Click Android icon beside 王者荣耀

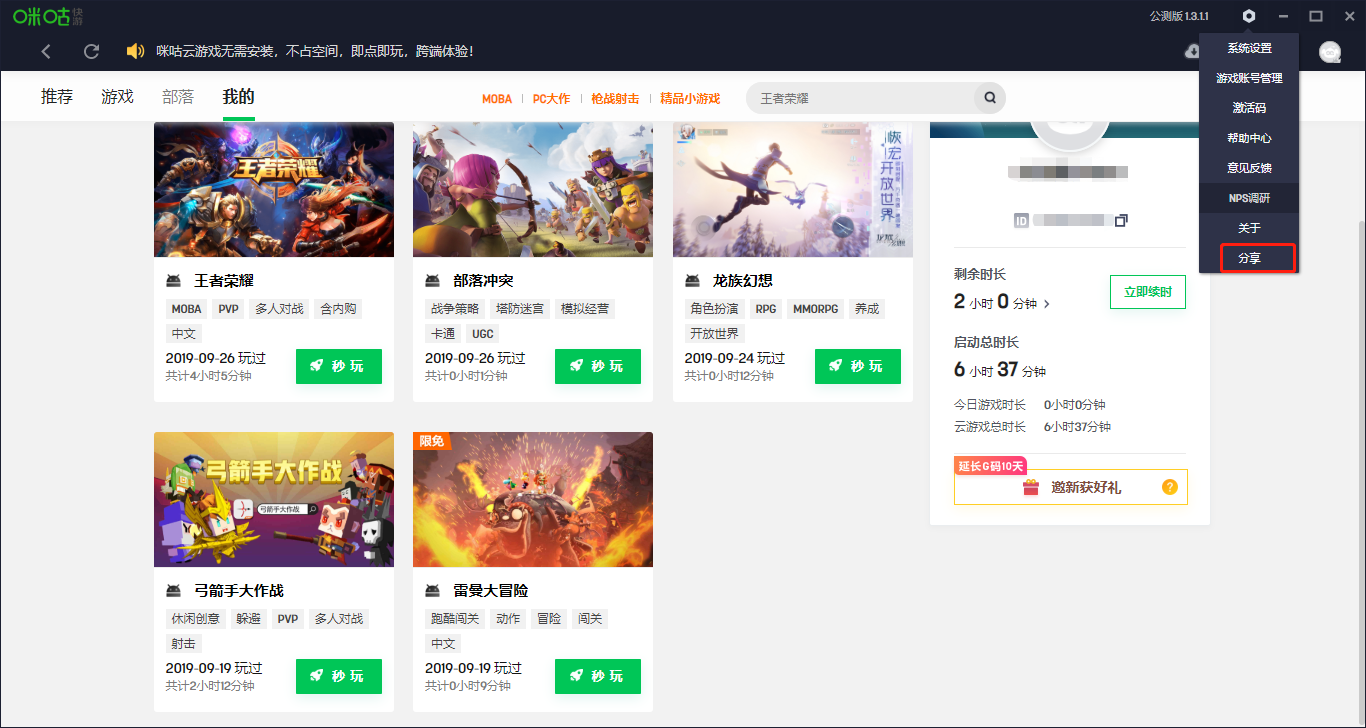tap(174, 281)
